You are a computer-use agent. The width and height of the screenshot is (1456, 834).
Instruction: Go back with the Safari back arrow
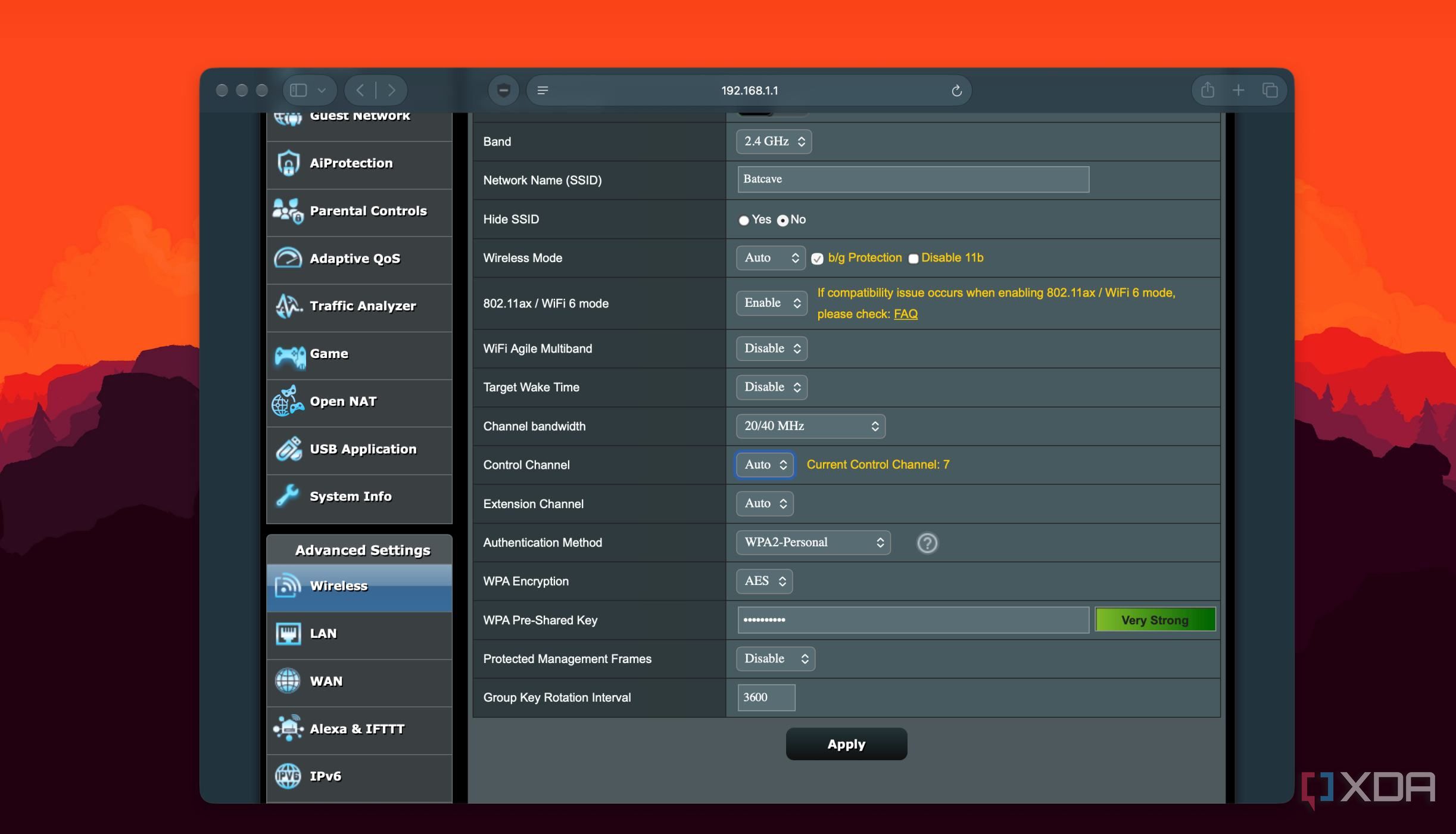pyautogui.click(x=360, y=91)
